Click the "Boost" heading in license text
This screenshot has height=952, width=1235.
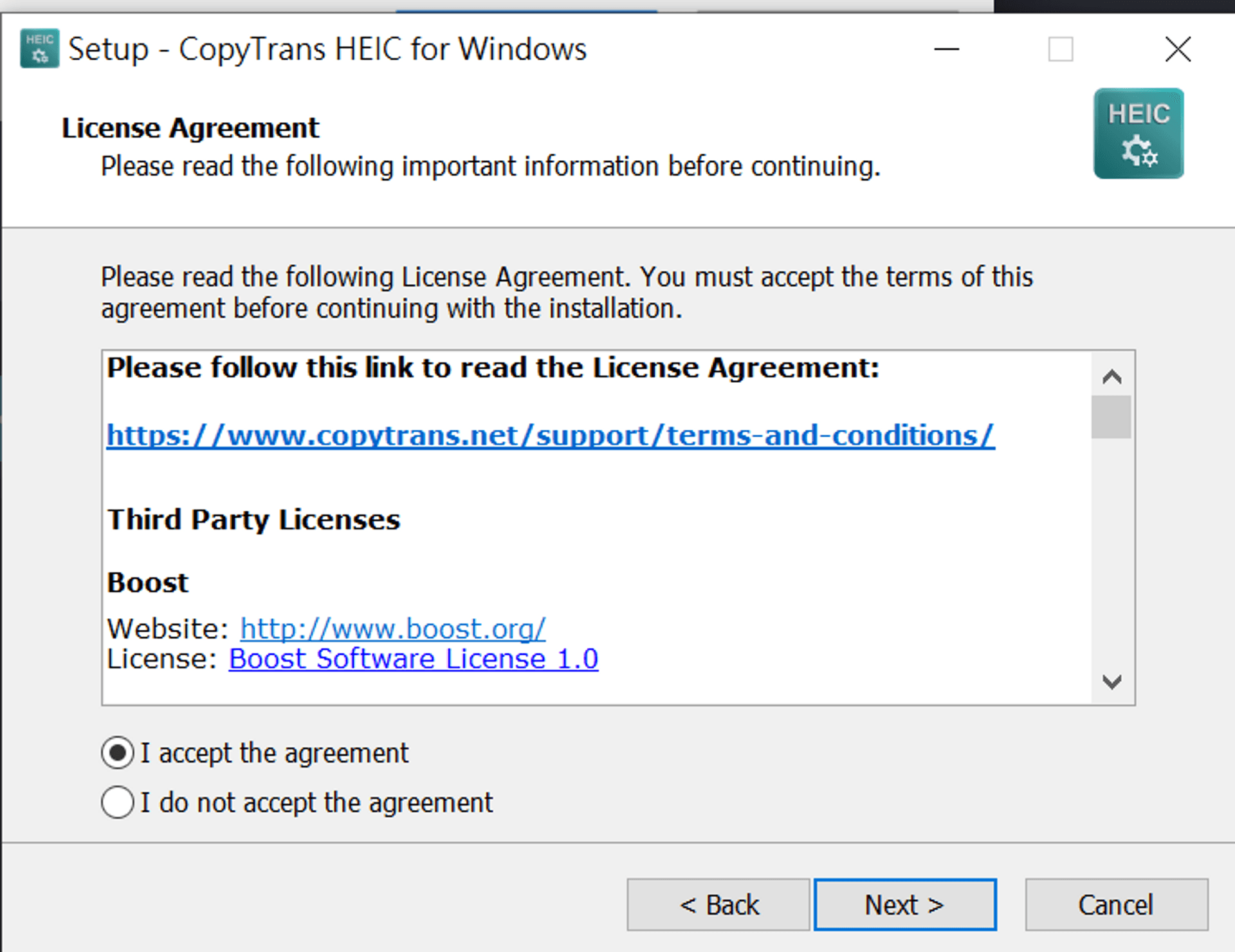point(147,583)
